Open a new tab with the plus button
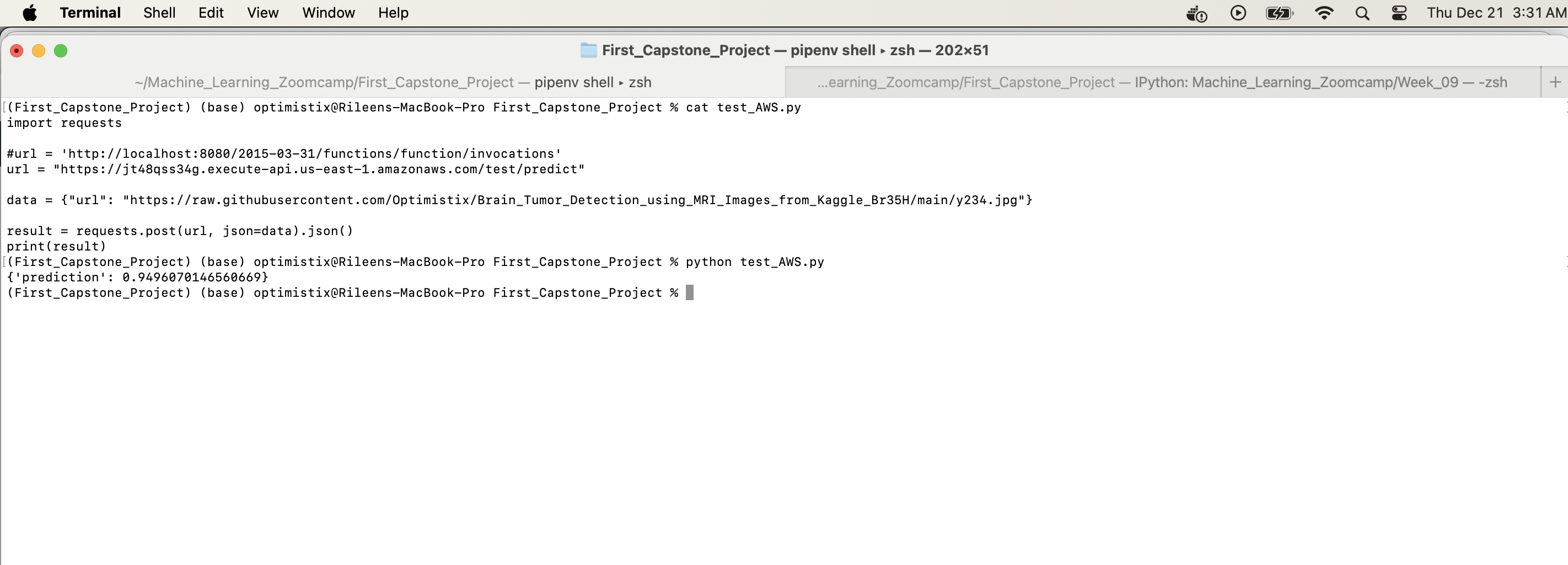 [1556, 82]
